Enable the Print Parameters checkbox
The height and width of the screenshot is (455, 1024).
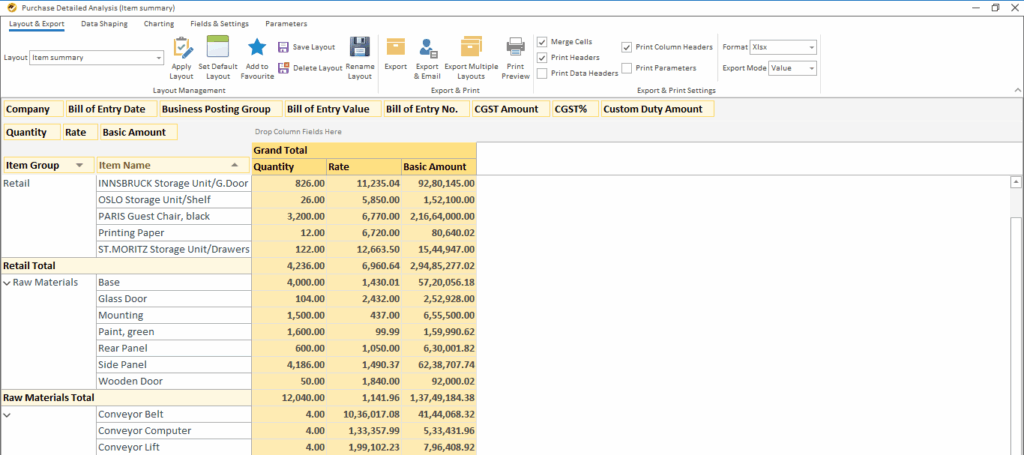click(x=626, y=68)
